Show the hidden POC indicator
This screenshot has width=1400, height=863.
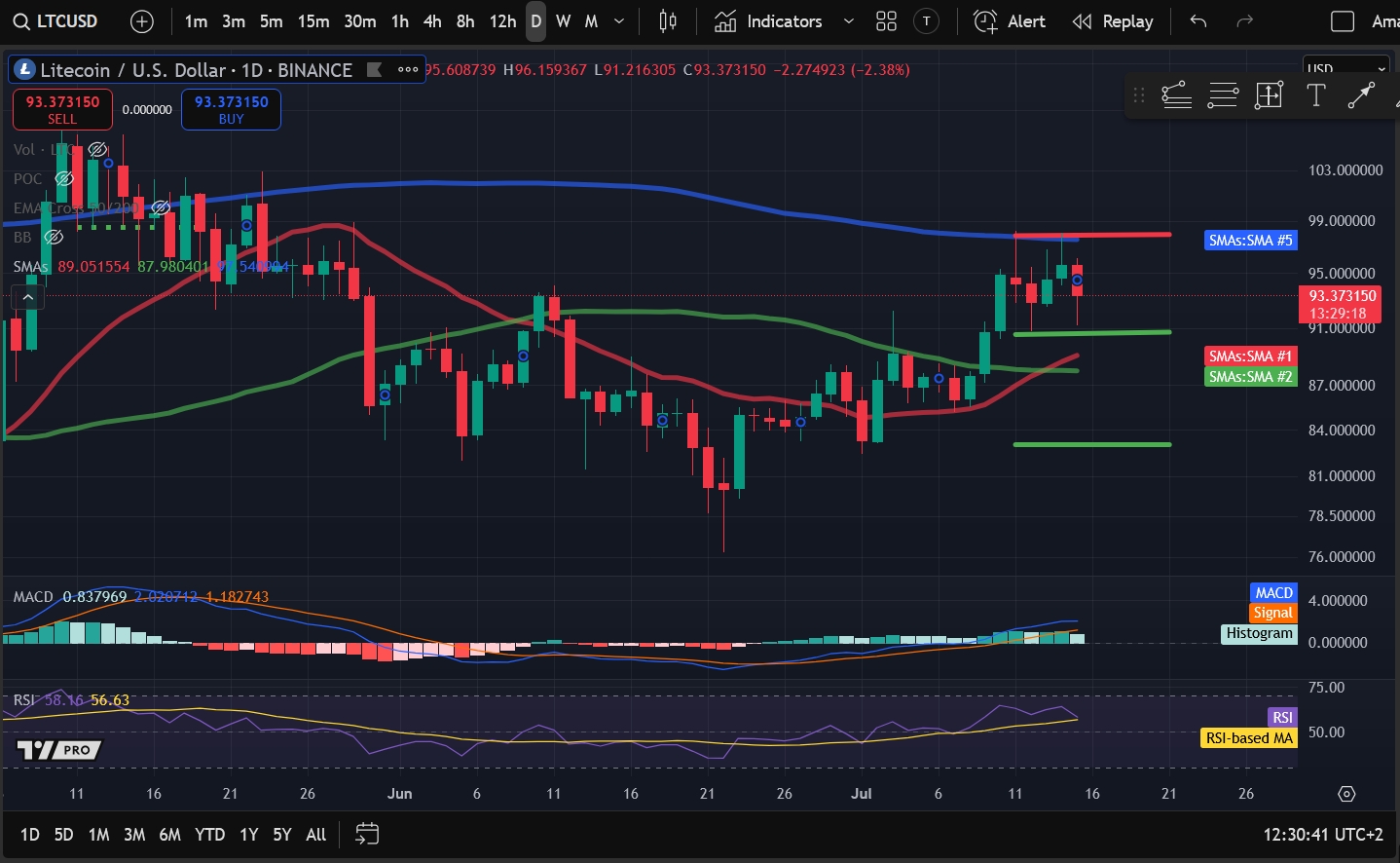pyautogui.click(x=64, y=178)
